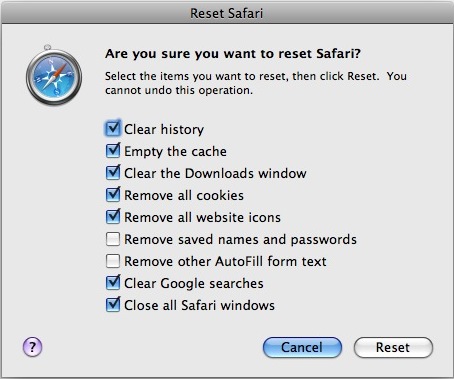
Task: Uncheck Remove all website icons box
Action: (x=113, y=217)
